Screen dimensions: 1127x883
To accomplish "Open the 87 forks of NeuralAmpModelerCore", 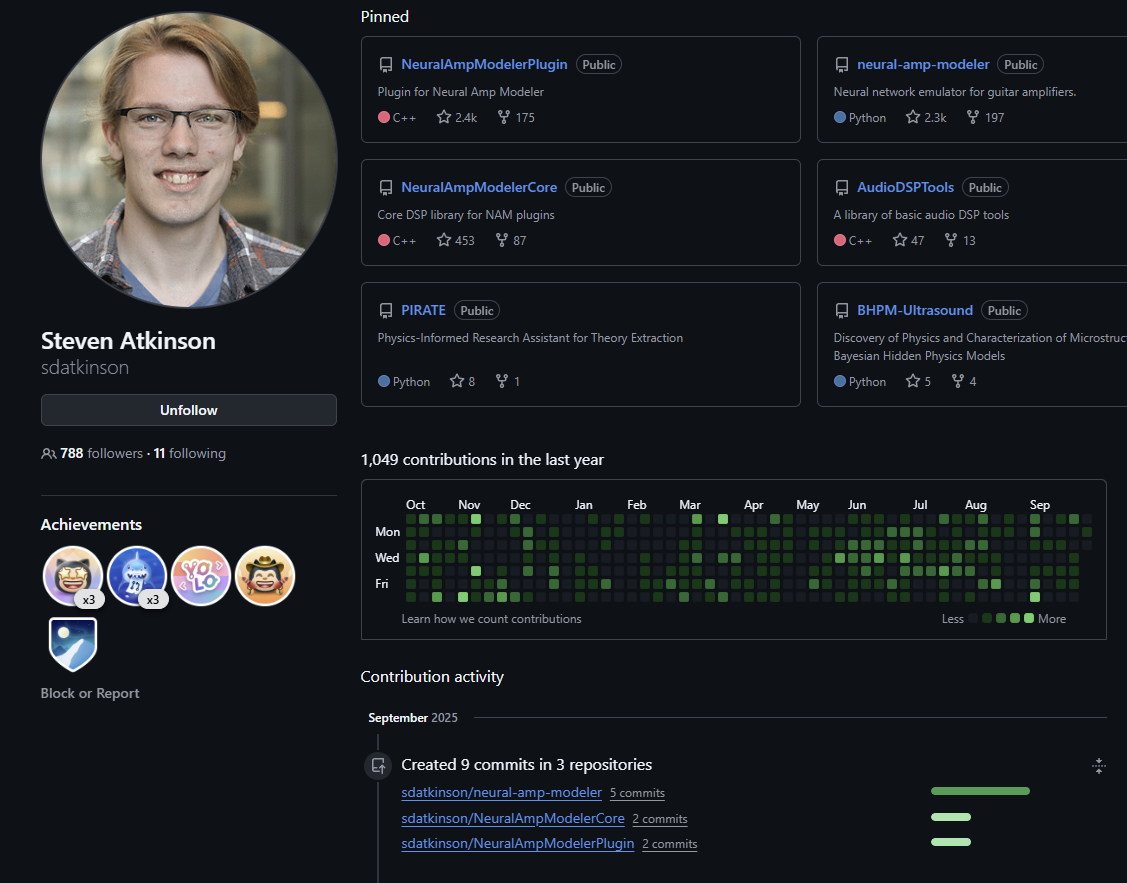I will click(511, 240).
